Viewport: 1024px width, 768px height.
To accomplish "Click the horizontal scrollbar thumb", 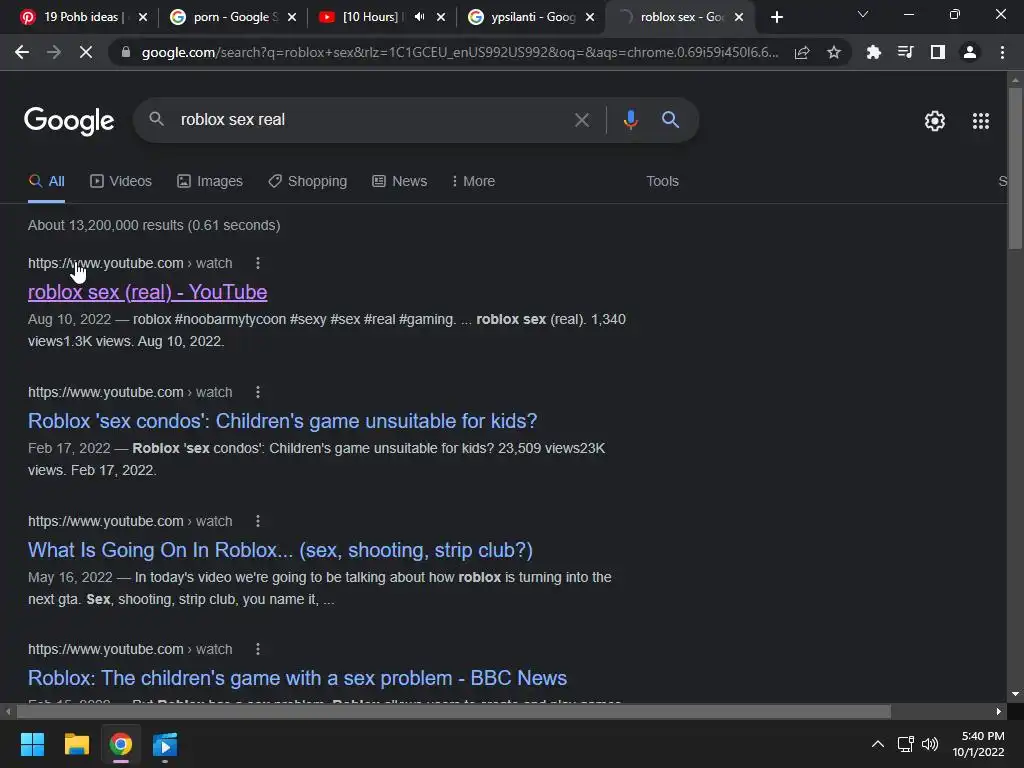I will 453,711.
